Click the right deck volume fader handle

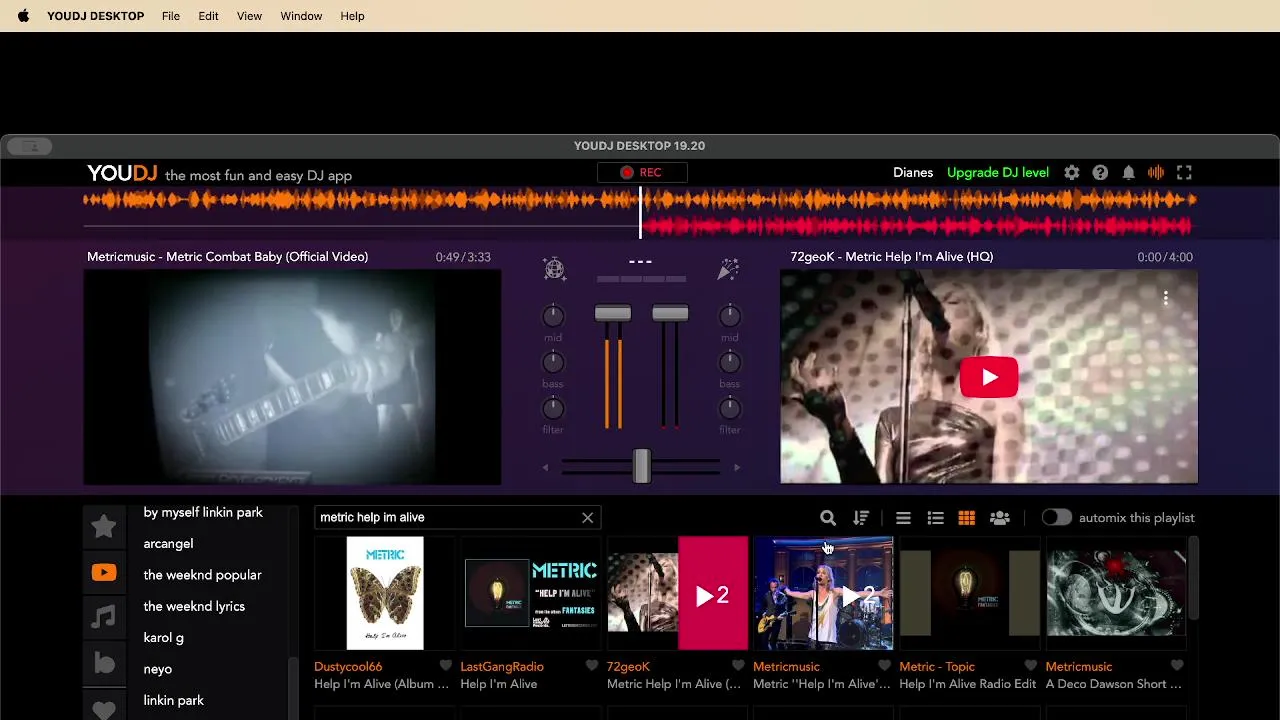670,313
